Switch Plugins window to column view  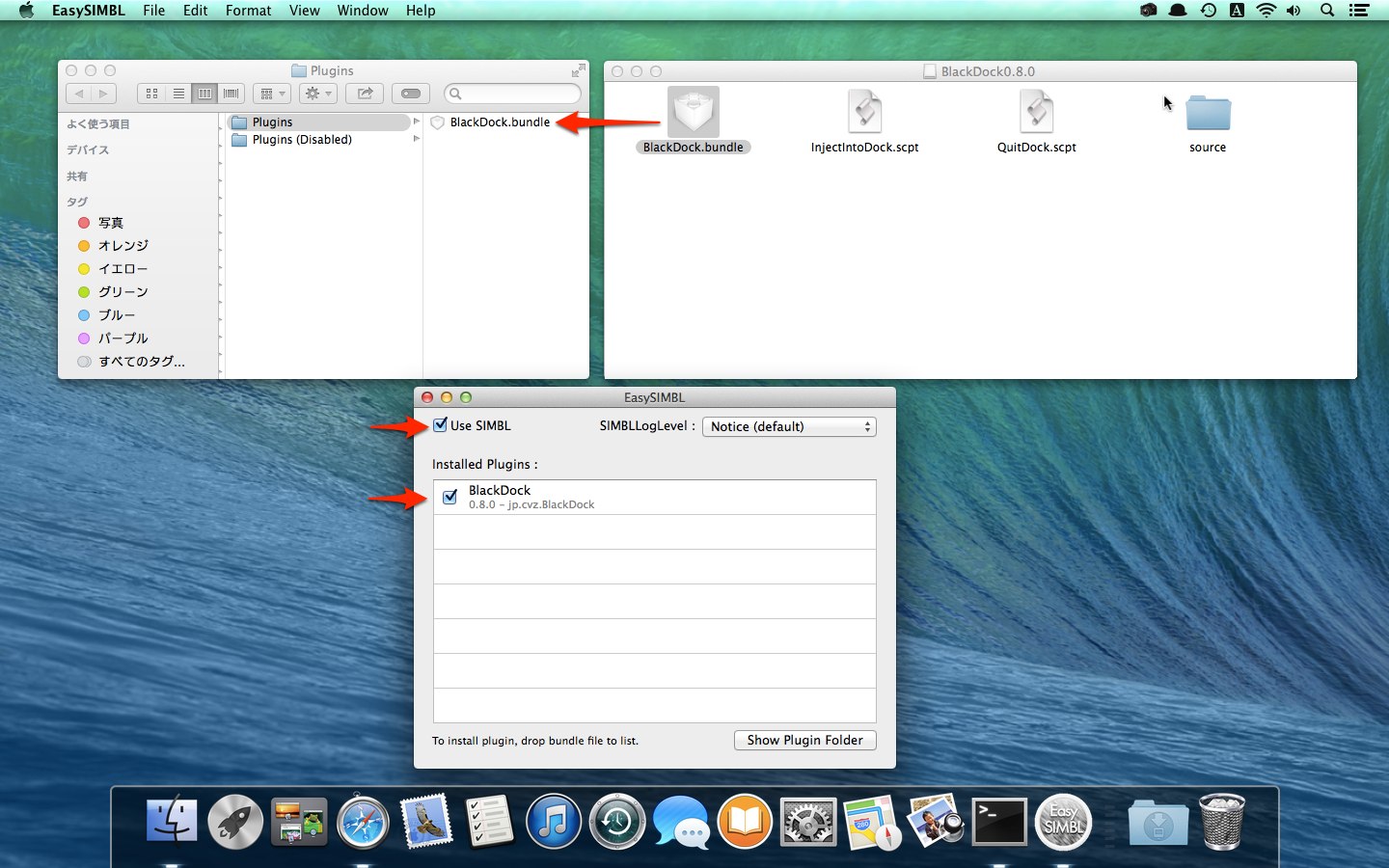pos(204,94)
